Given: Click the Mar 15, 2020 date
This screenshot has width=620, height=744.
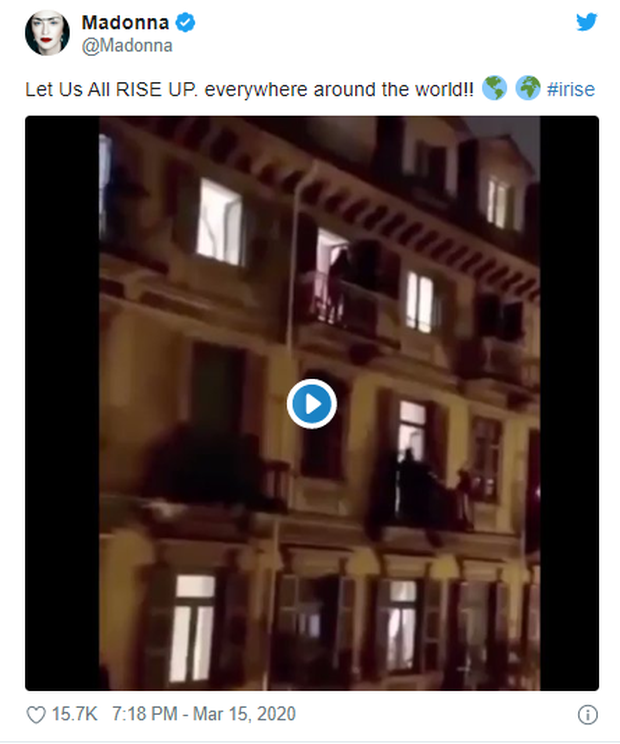Looking at the screenshot, I should 244,714.
